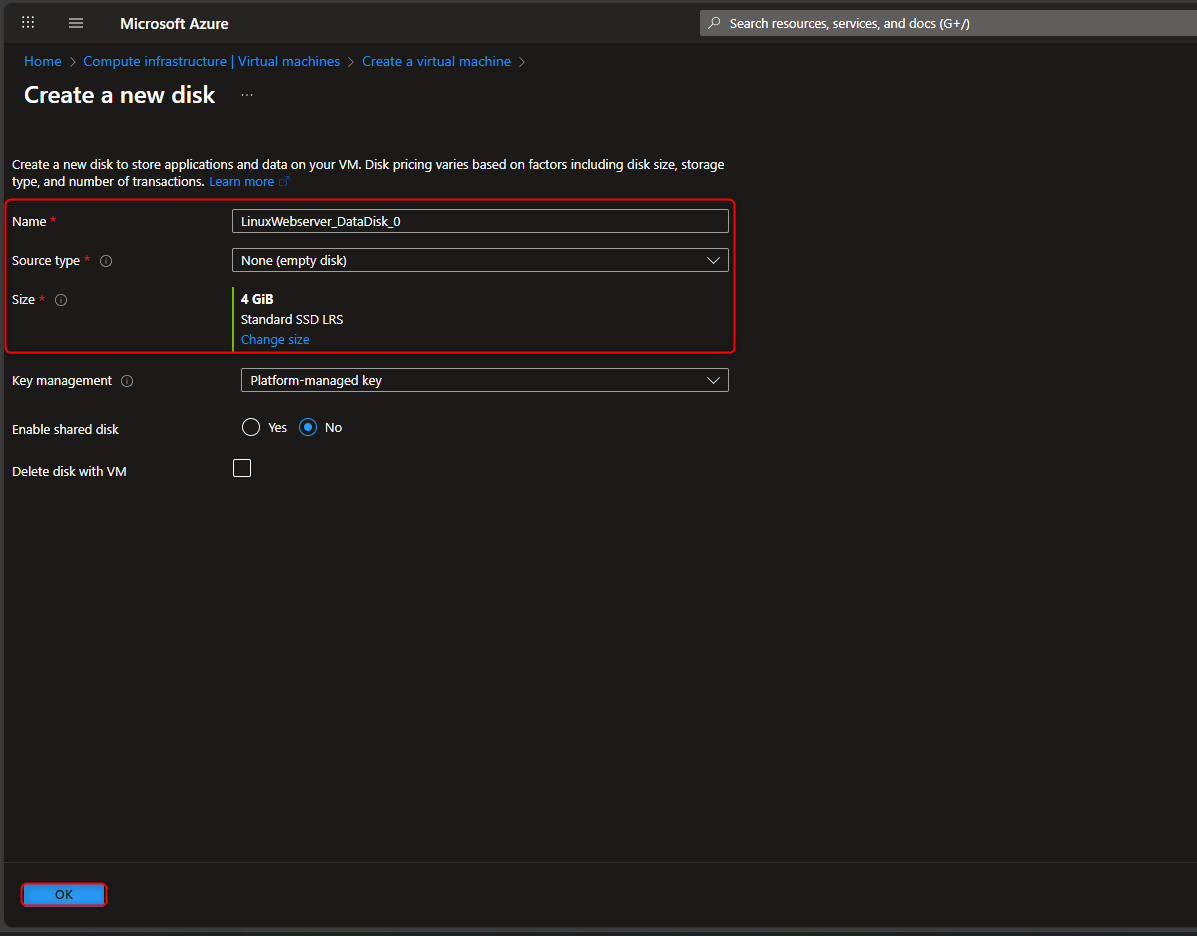Click the Source type dropdown chevron arrow
This screenshot has width=1197, height=936.
point(714,260)
